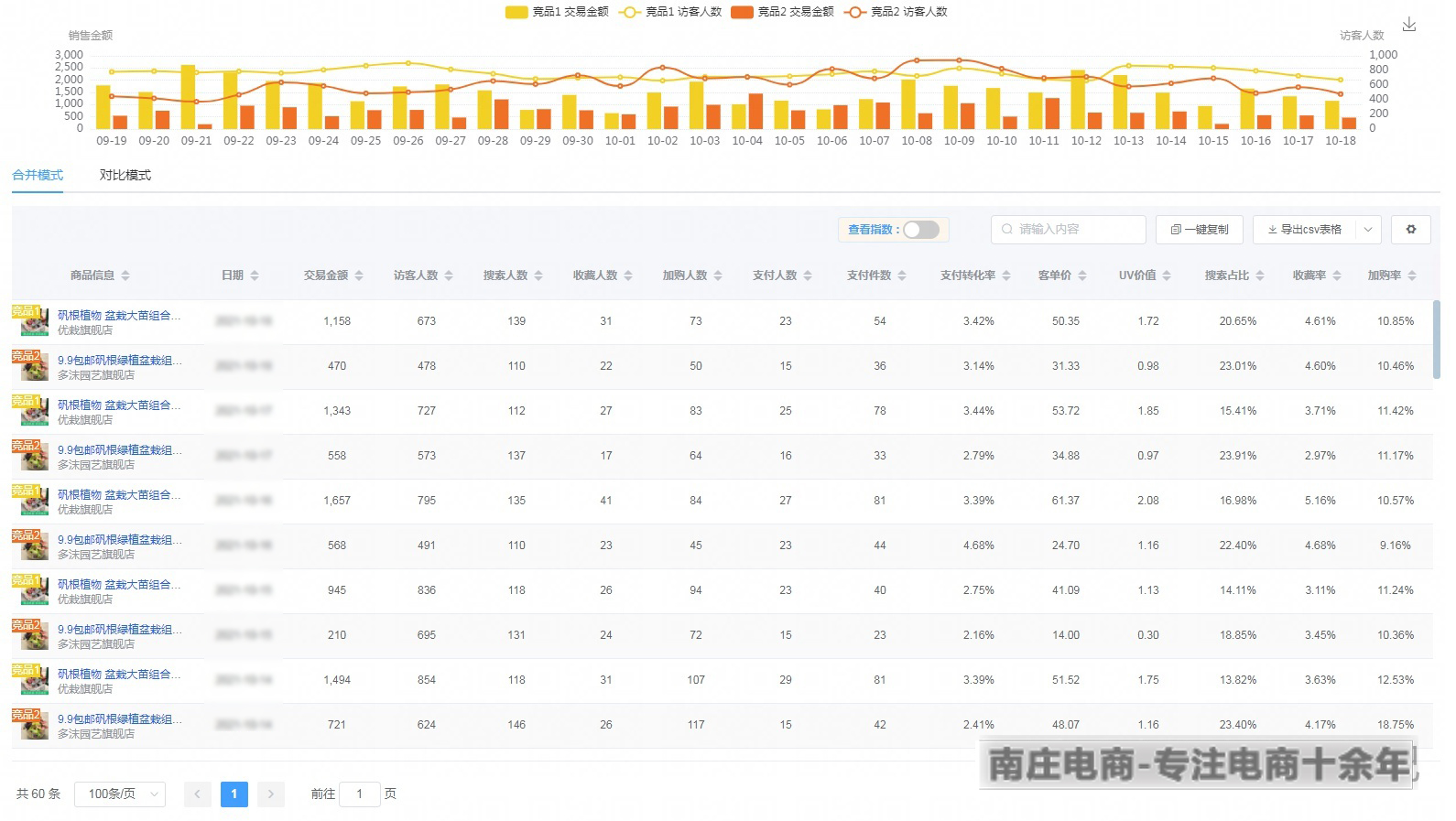Sort by 搜索占比 sort arrows
The image size is (1456, 821).
pyautogui.click(x=1260, y=275)
